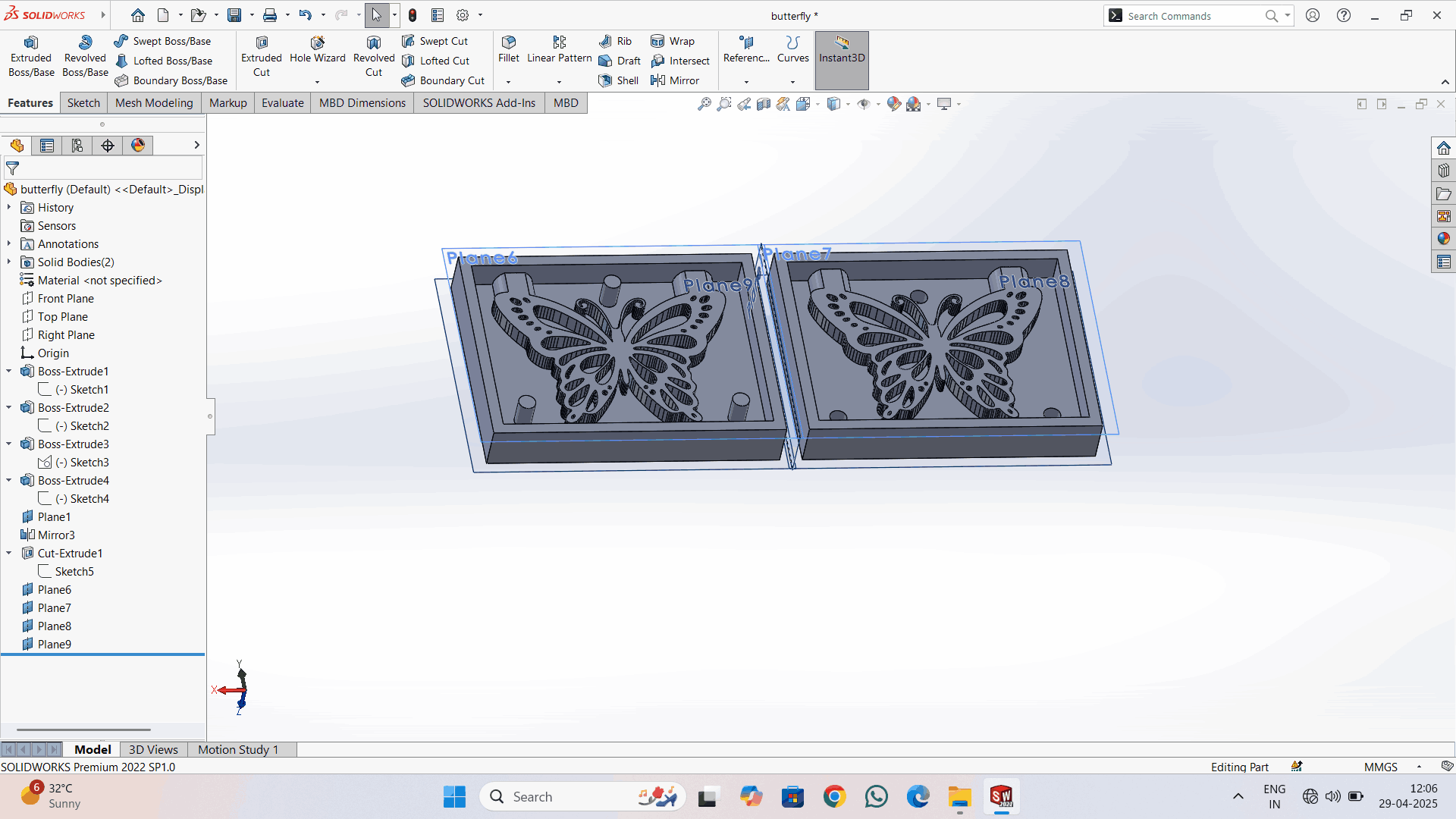This screenshot has height=819, width=1456.
Task: Select the Draft tool
Action: (x=620, y=61)
